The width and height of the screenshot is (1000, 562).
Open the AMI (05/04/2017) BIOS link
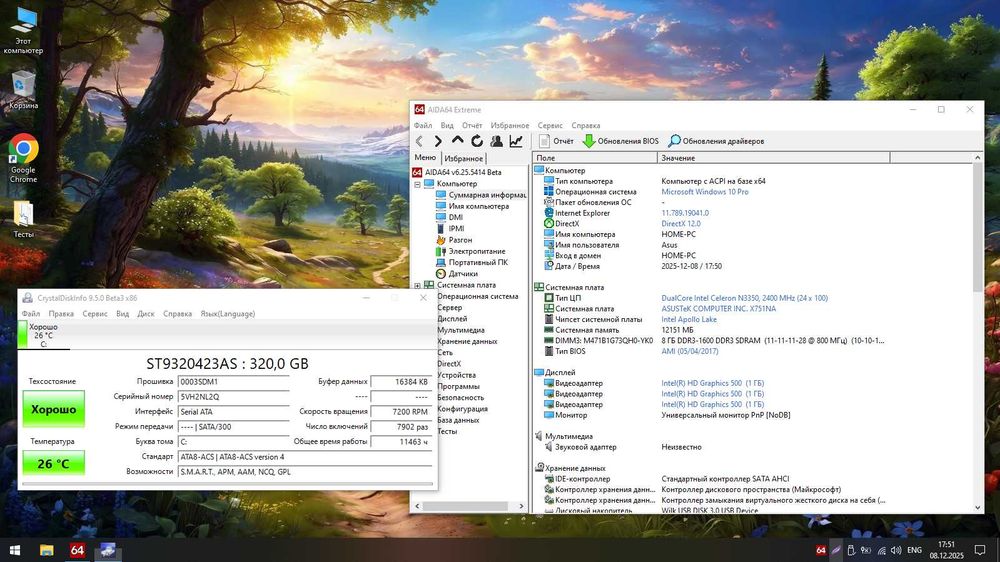[x=689, y=351]
